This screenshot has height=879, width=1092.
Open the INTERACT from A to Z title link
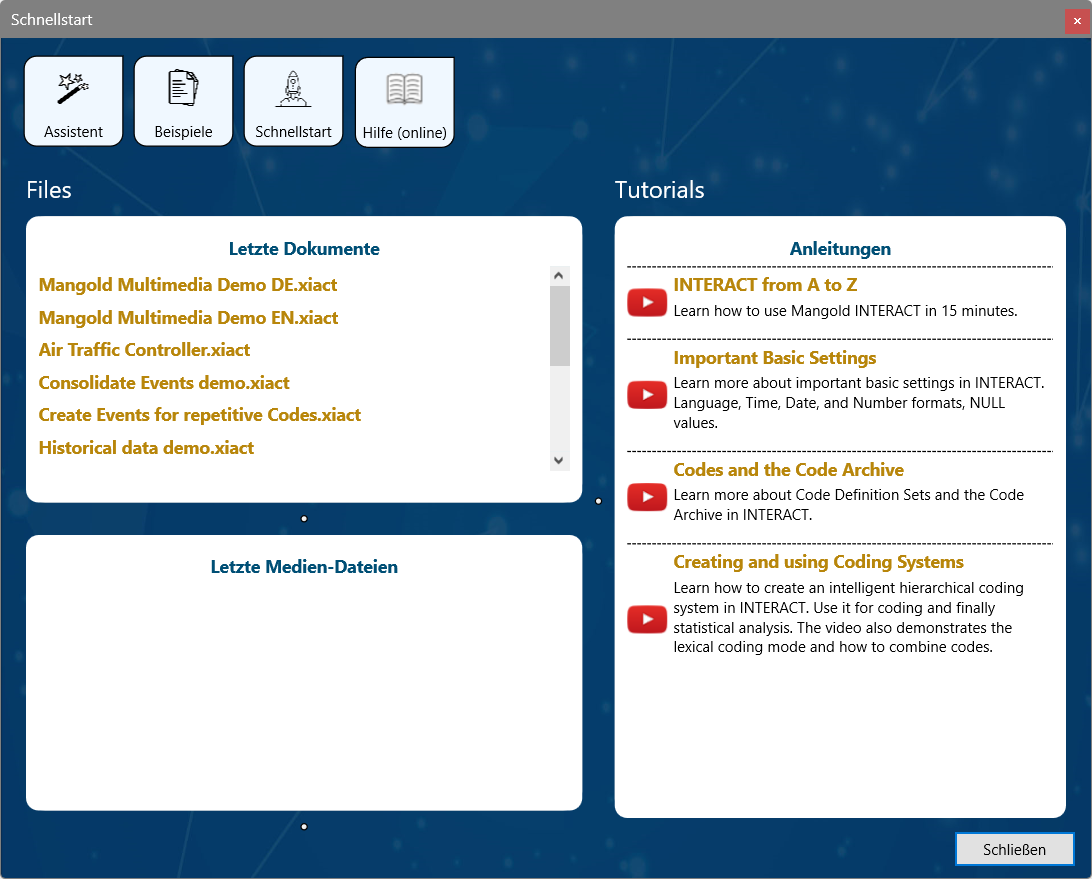765,285
